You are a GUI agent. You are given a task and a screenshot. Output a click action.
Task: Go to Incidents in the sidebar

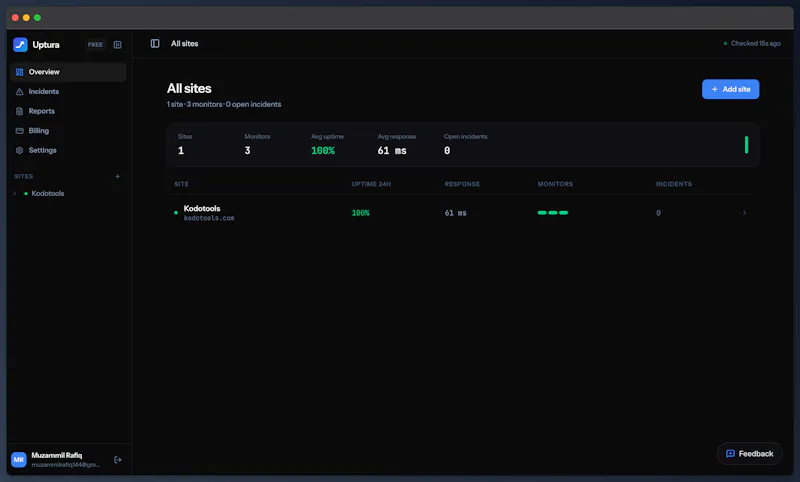[x=68, y=92]
